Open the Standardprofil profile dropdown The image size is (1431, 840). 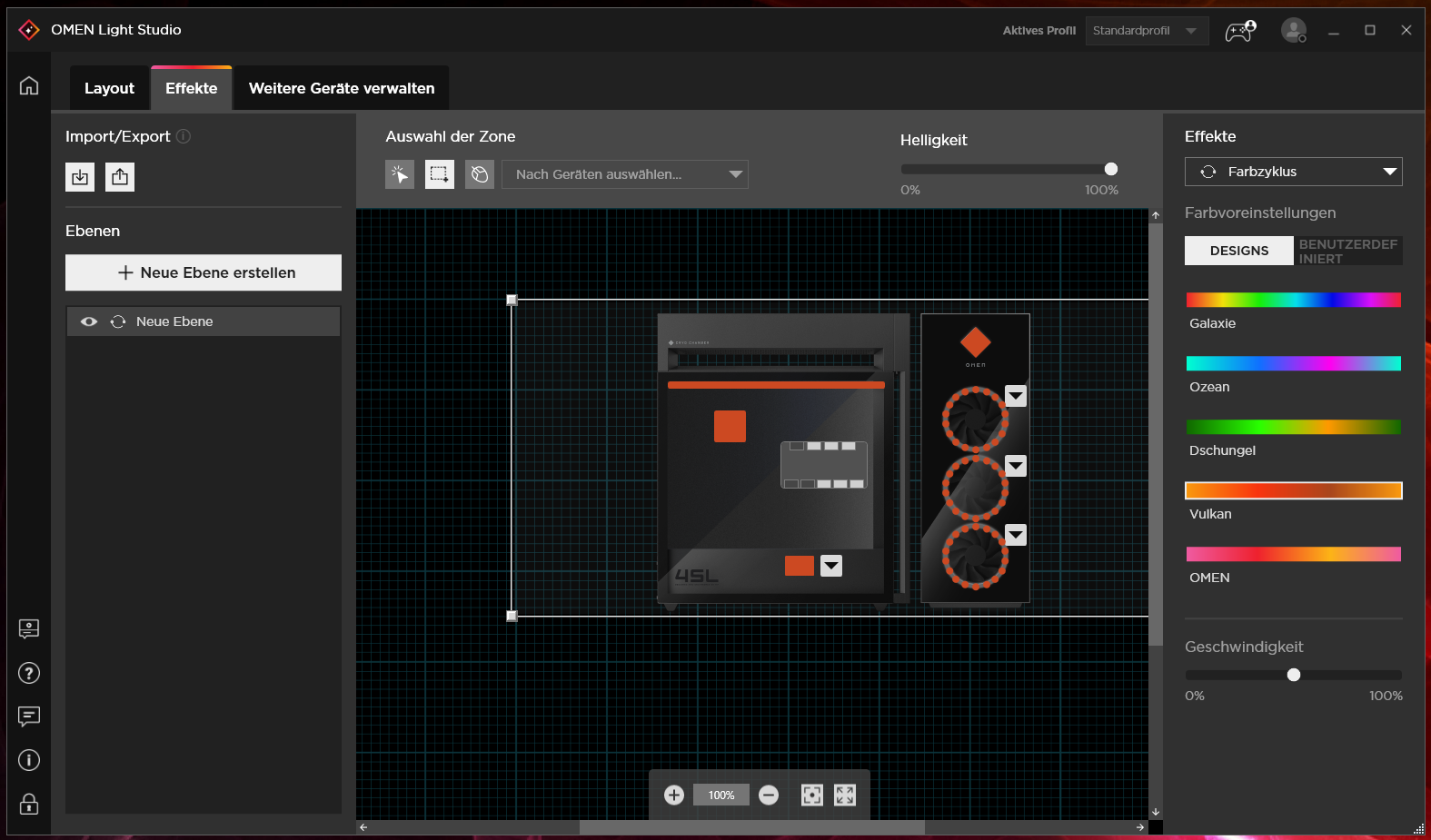[x=1147, y=31]
